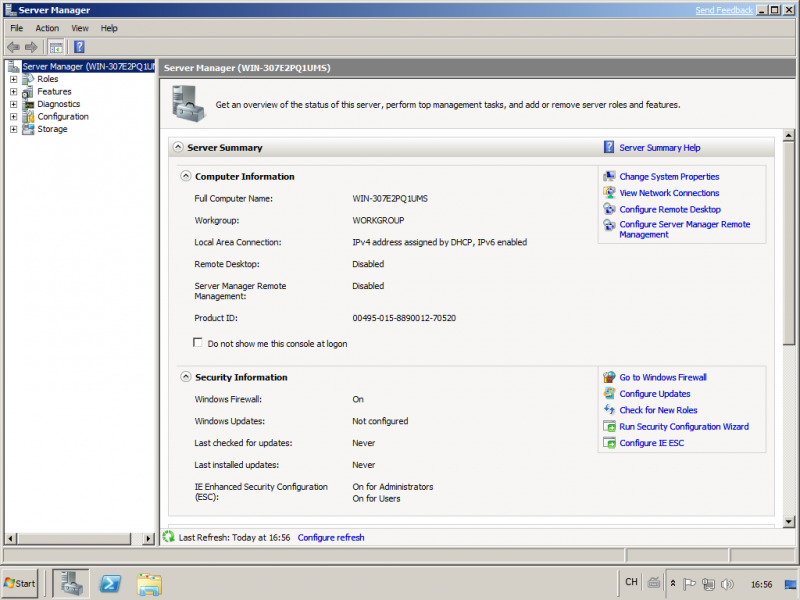Expand the Roles tree node
The height and width of the screenshot is (600, 800).
pos(14,79)
